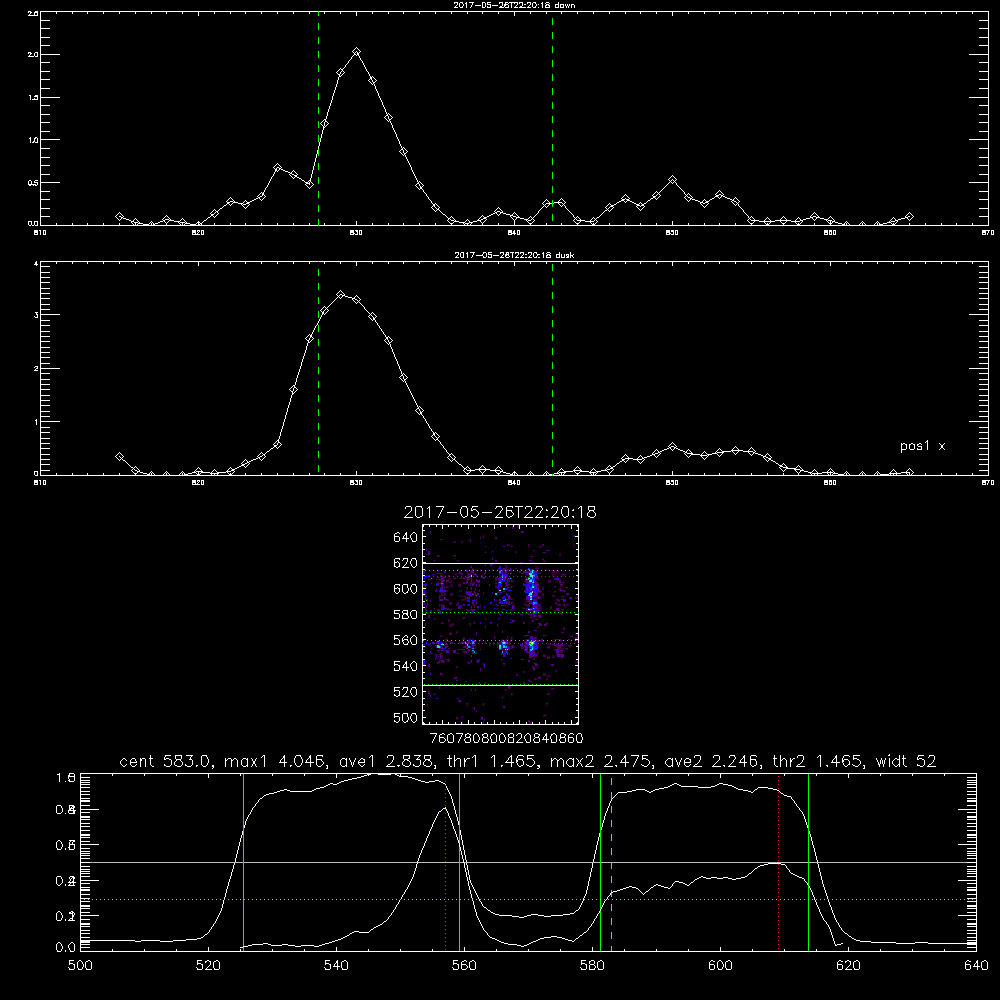Click 'ave2 2.246' in the stats header

[x=712, y=761]
